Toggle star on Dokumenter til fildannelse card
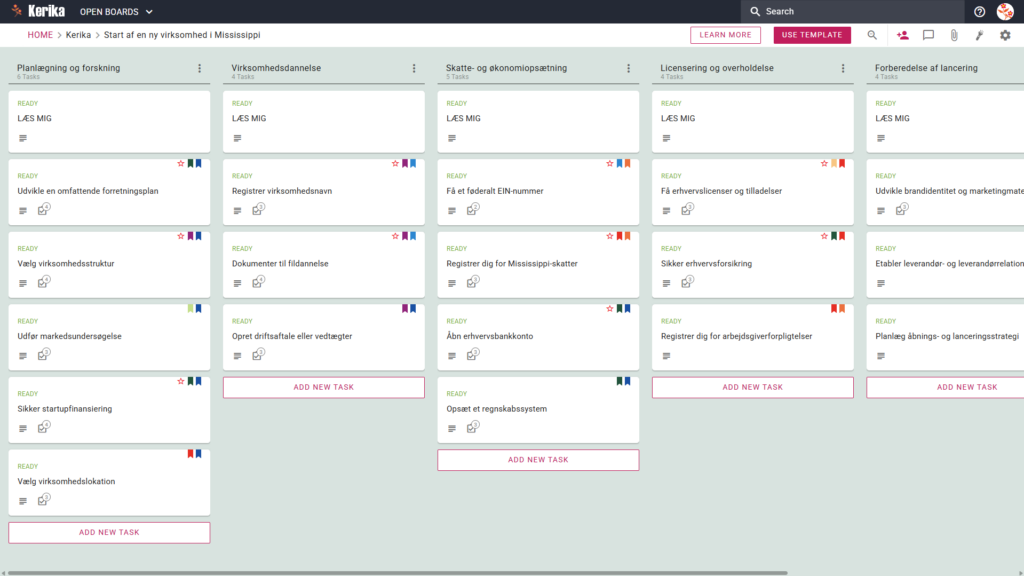This screenshot has width=1024, height=576. pyautogui.click(x=395, y=236)
